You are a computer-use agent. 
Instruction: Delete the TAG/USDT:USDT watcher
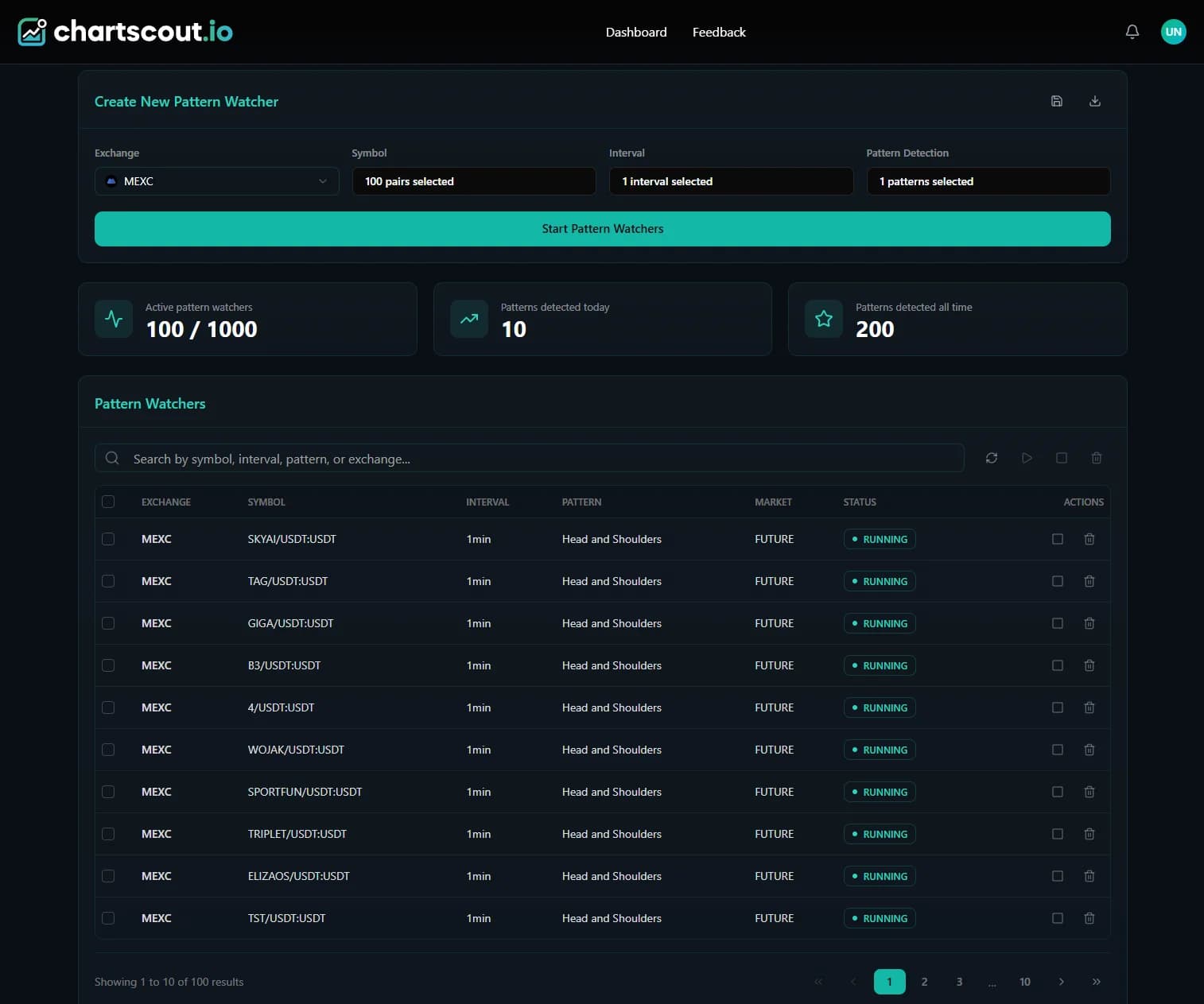pyautogui.click(x=1089, y=581)
